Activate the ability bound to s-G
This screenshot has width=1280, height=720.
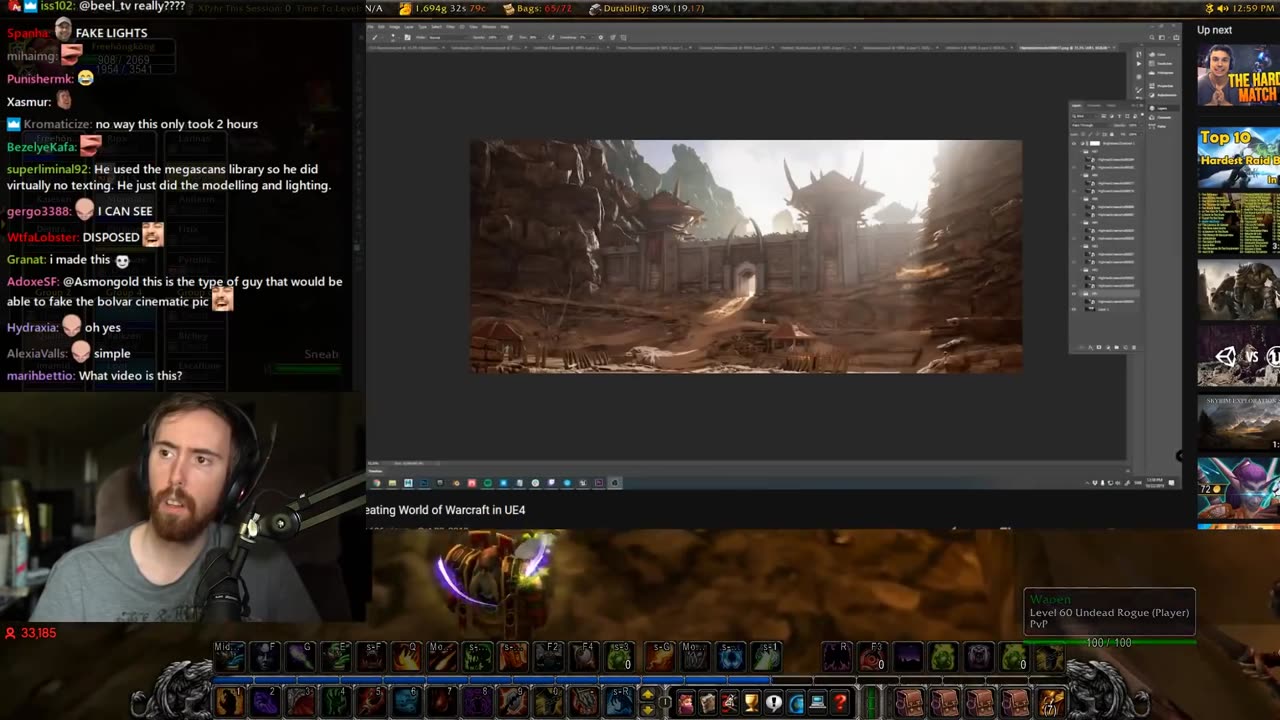[659, 656]
